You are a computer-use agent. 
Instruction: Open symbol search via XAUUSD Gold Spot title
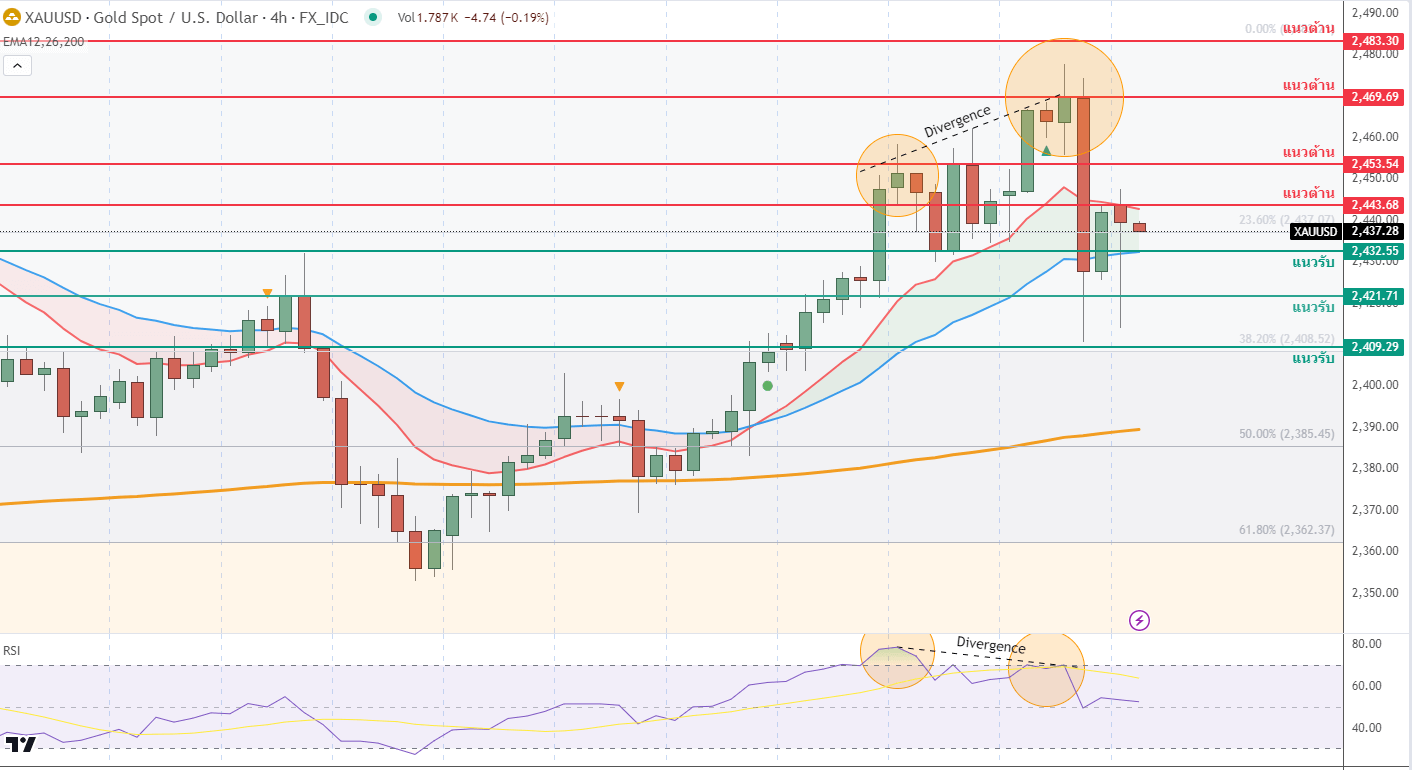point(187,18)
